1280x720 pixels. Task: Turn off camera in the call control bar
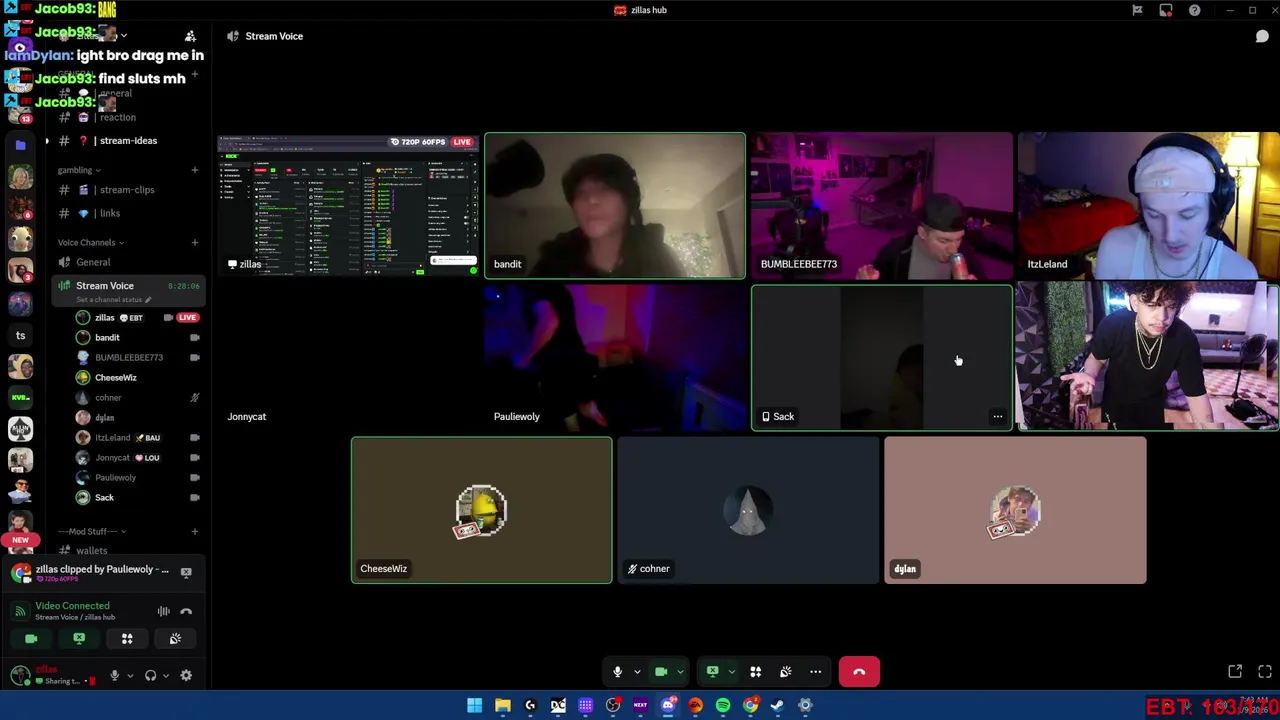[x=661, y=672]
